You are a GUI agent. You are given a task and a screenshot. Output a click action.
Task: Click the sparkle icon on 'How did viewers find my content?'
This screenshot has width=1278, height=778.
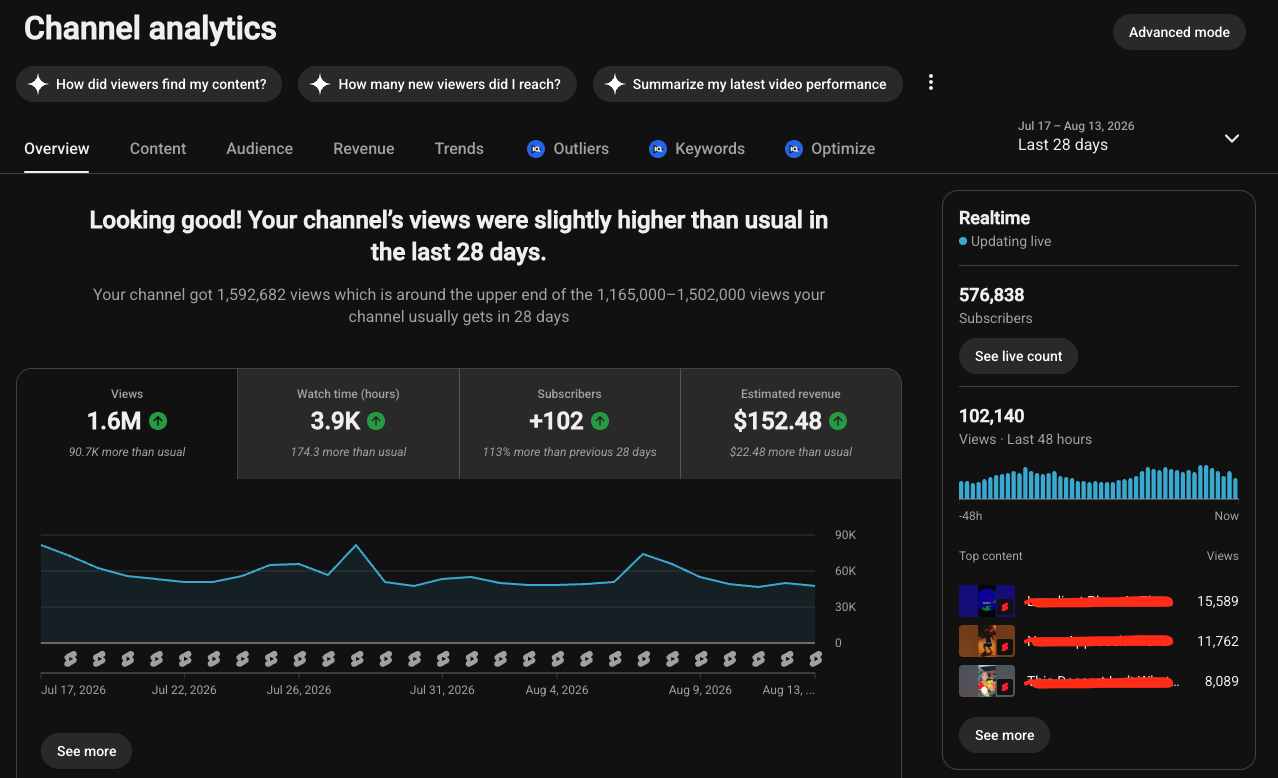coord(38,84)
